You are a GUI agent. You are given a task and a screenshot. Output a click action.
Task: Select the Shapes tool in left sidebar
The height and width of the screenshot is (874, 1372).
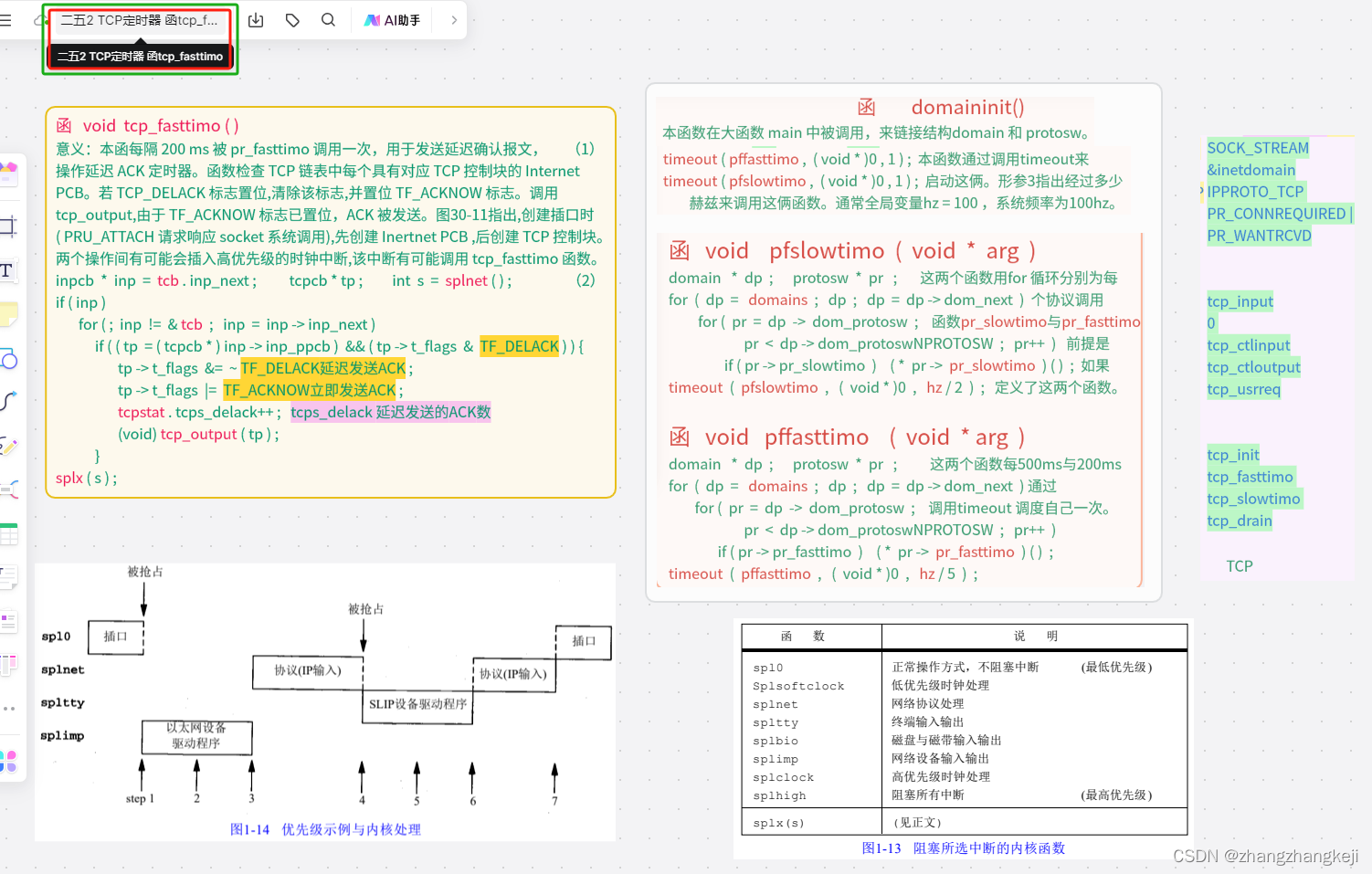point(8,359)
